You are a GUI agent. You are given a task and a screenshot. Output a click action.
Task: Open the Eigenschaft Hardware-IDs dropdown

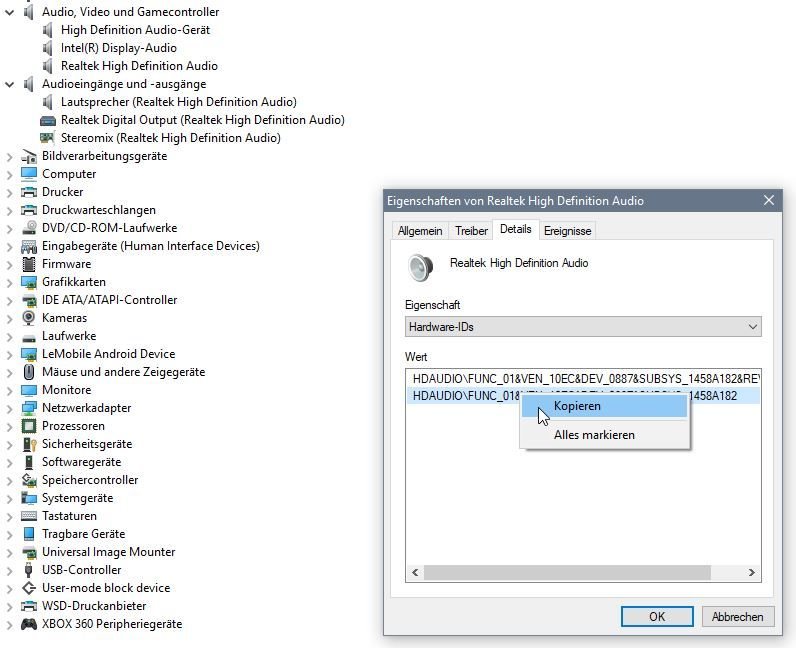tap(583, 327)
